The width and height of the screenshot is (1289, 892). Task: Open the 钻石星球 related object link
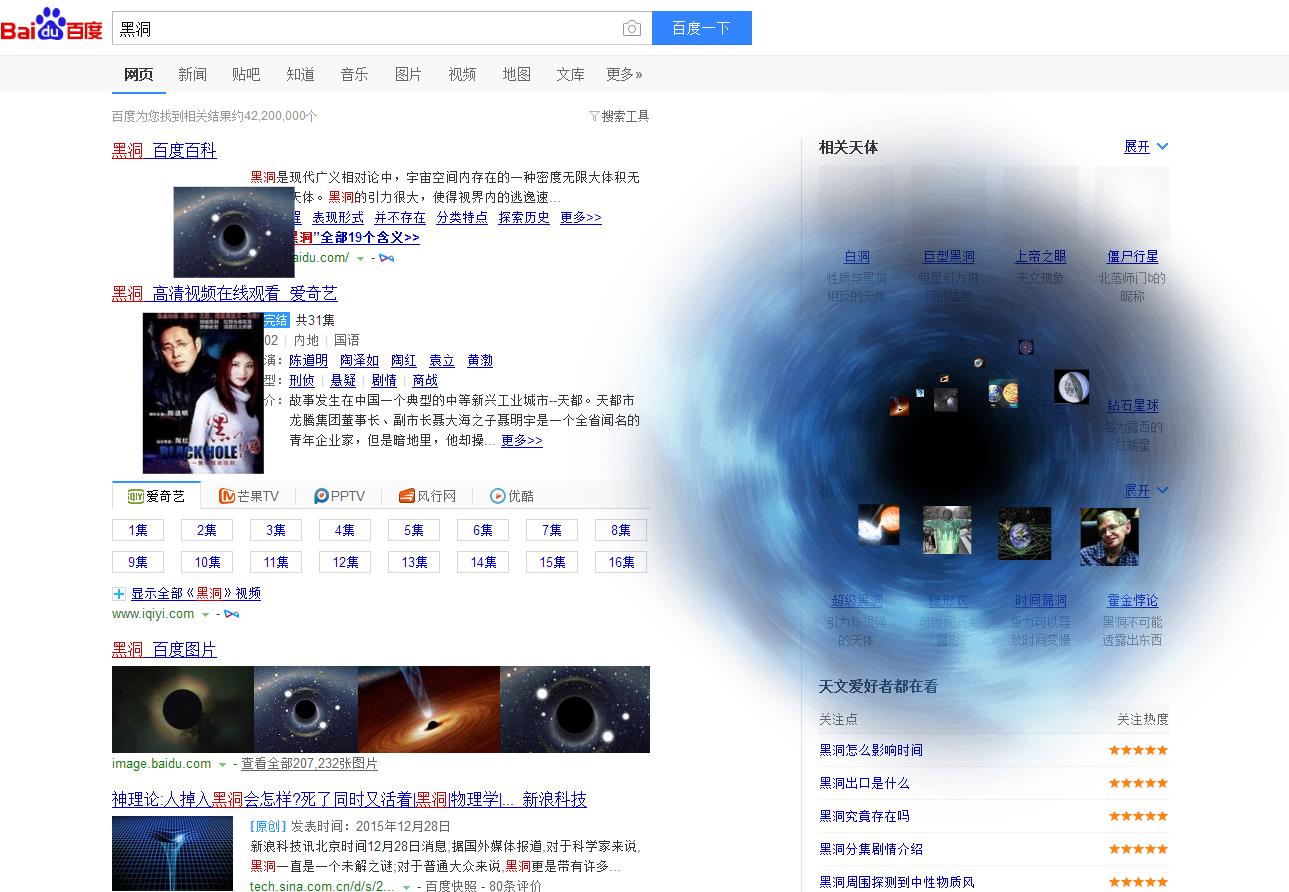1133,406
